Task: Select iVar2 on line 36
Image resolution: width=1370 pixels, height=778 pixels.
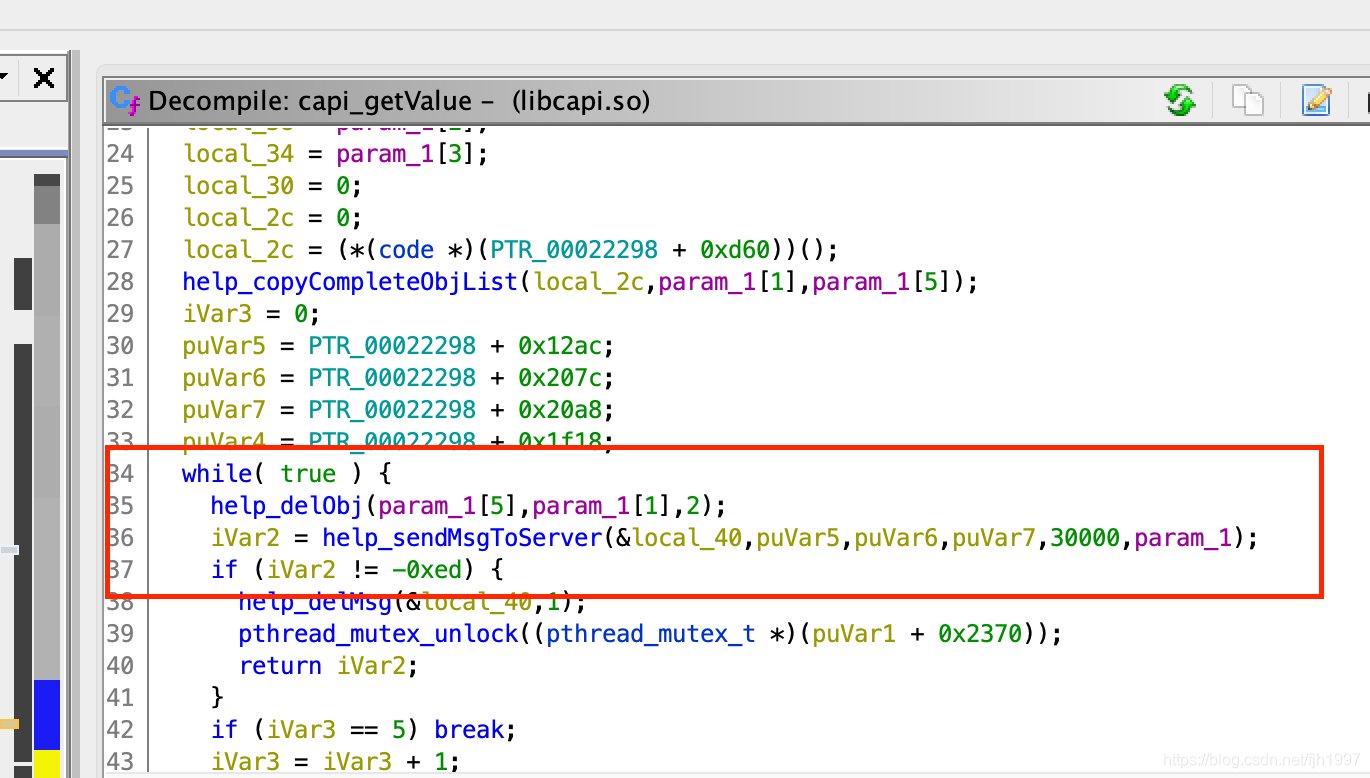Action: pos(246,538)
